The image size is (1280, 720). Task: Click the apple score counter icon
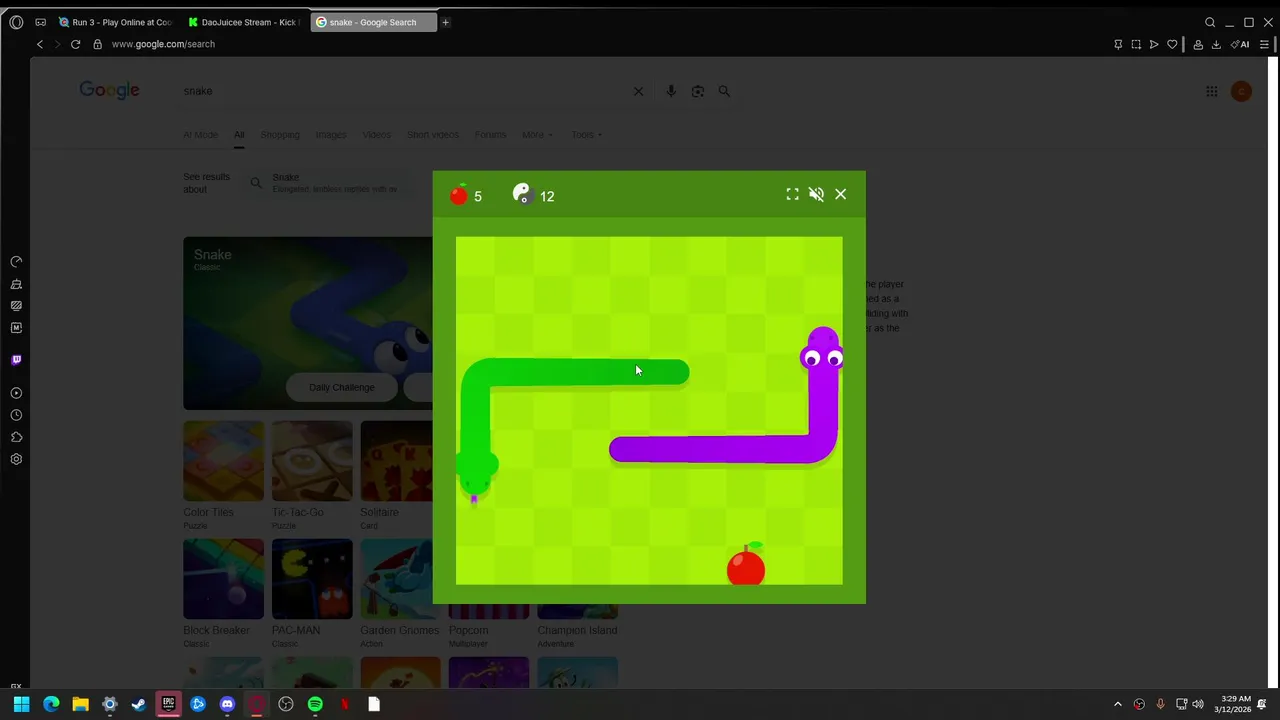click(x=459, y=195)
